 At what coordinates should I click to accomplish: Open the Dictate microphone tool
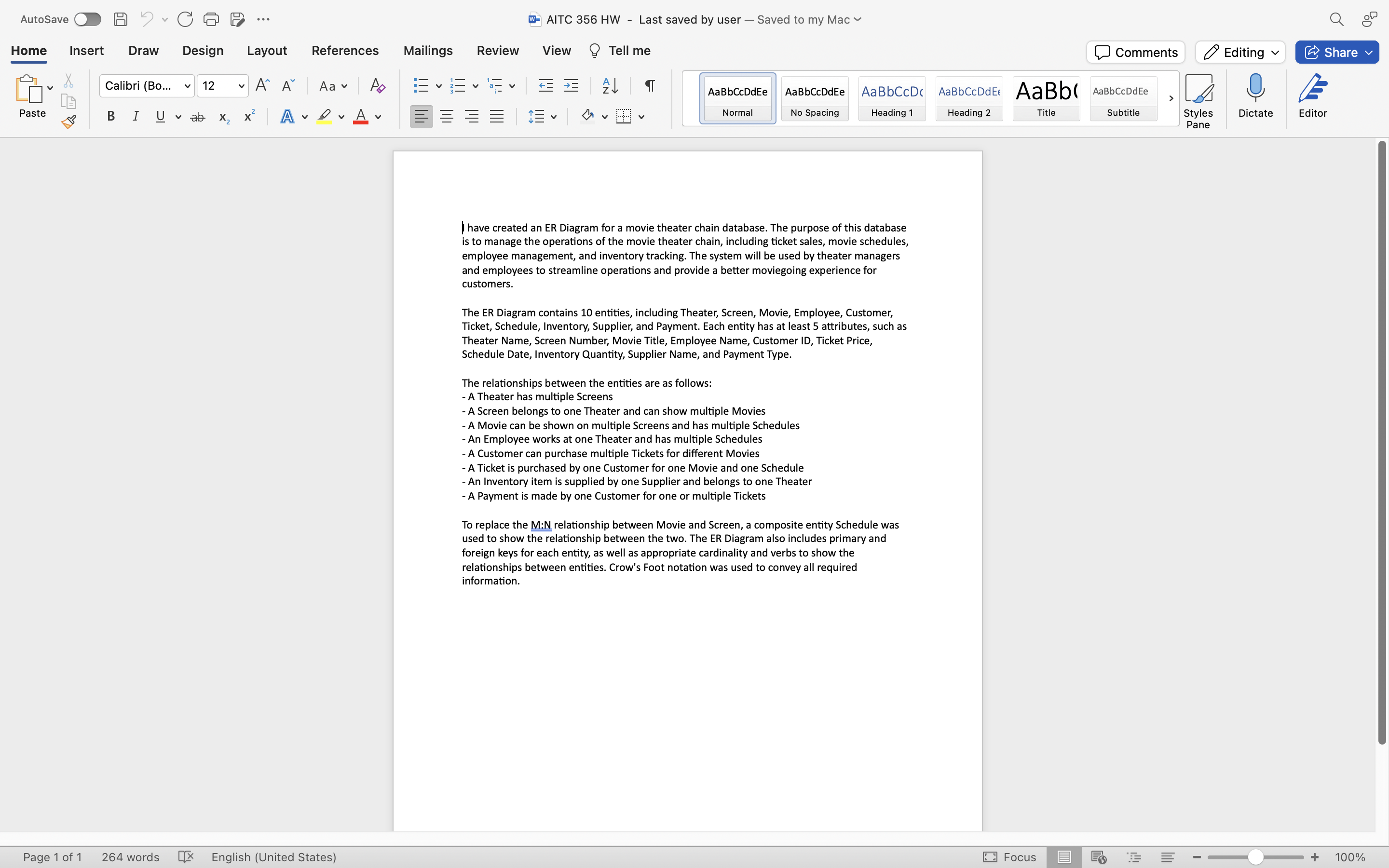tap(1255, 95)
